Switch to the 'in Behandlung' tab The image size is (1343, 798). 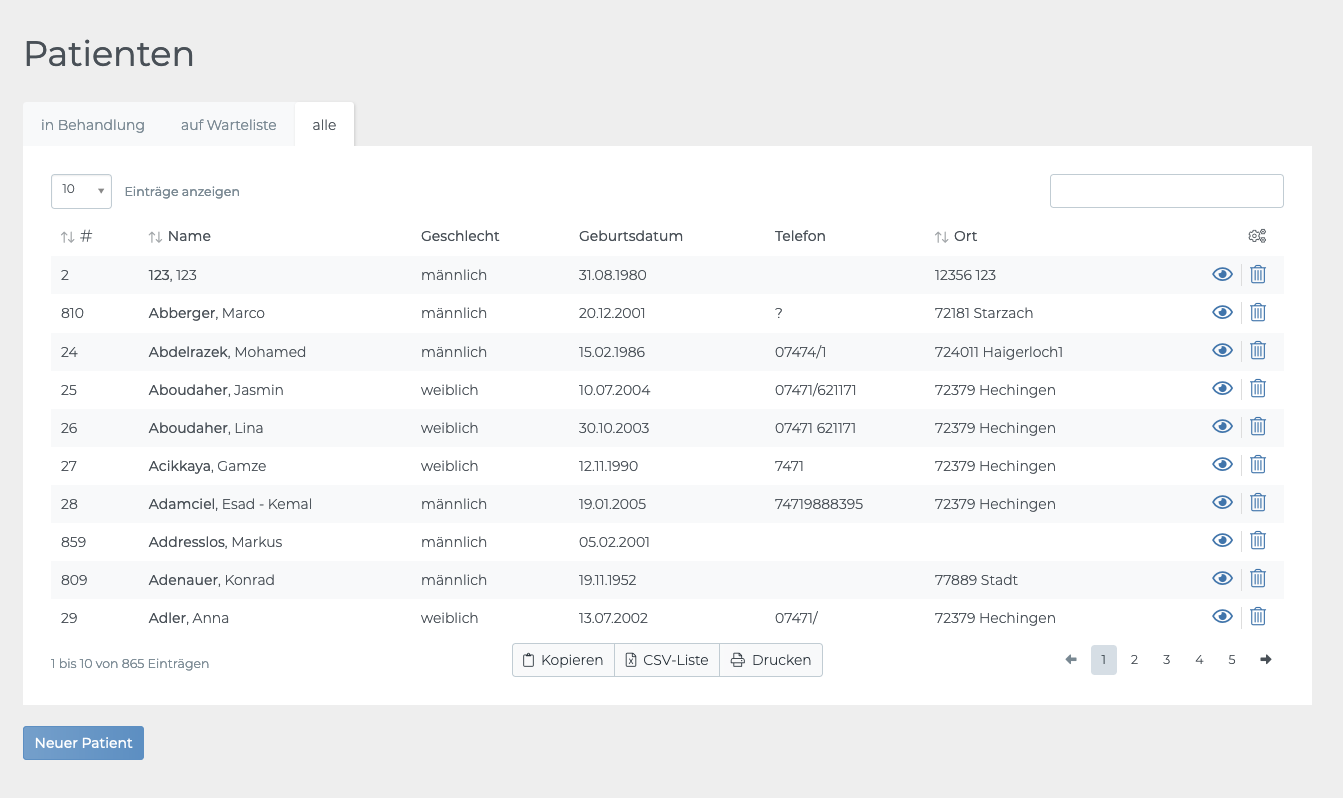(x=93, y=125)
